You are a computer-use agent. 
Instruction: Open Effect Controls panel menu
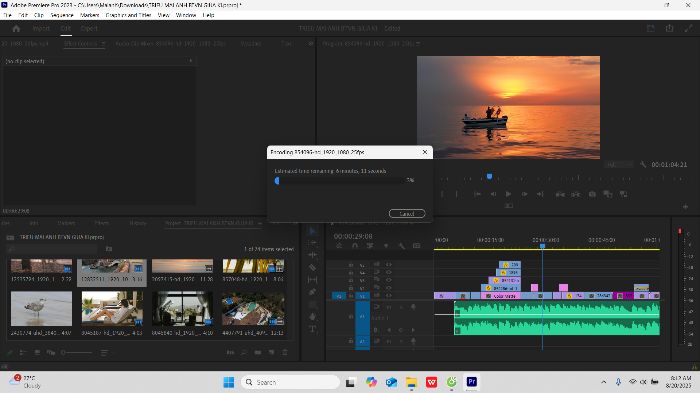click(x=103, y=44)
